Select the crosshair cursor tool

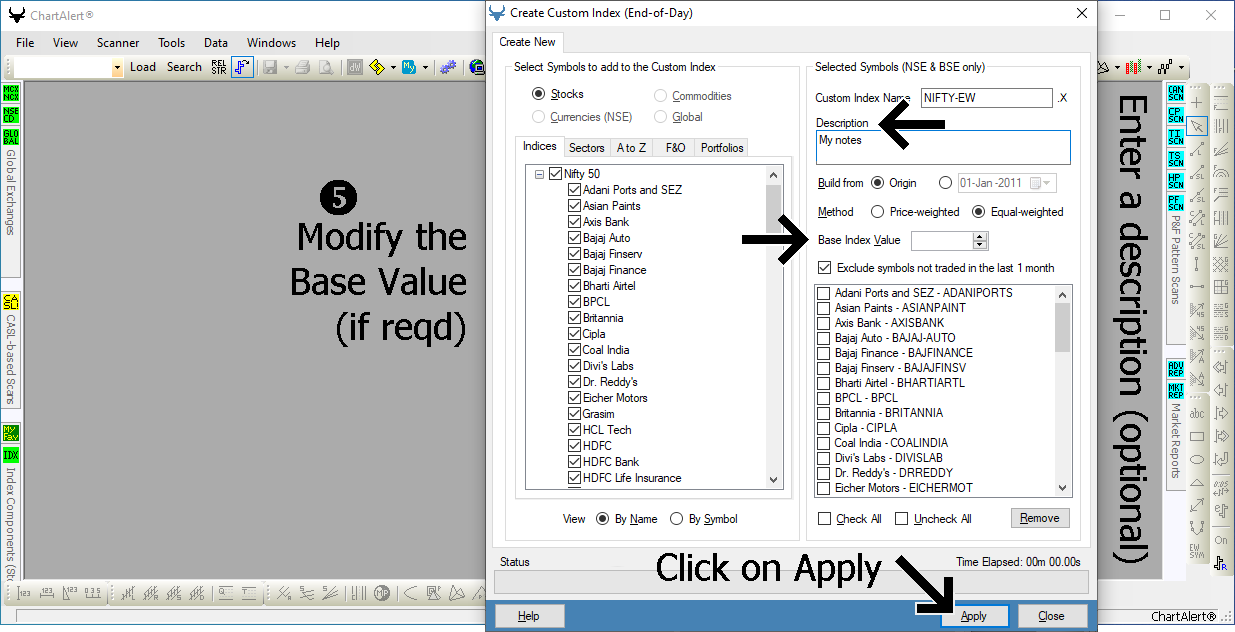click(1197, 103)
